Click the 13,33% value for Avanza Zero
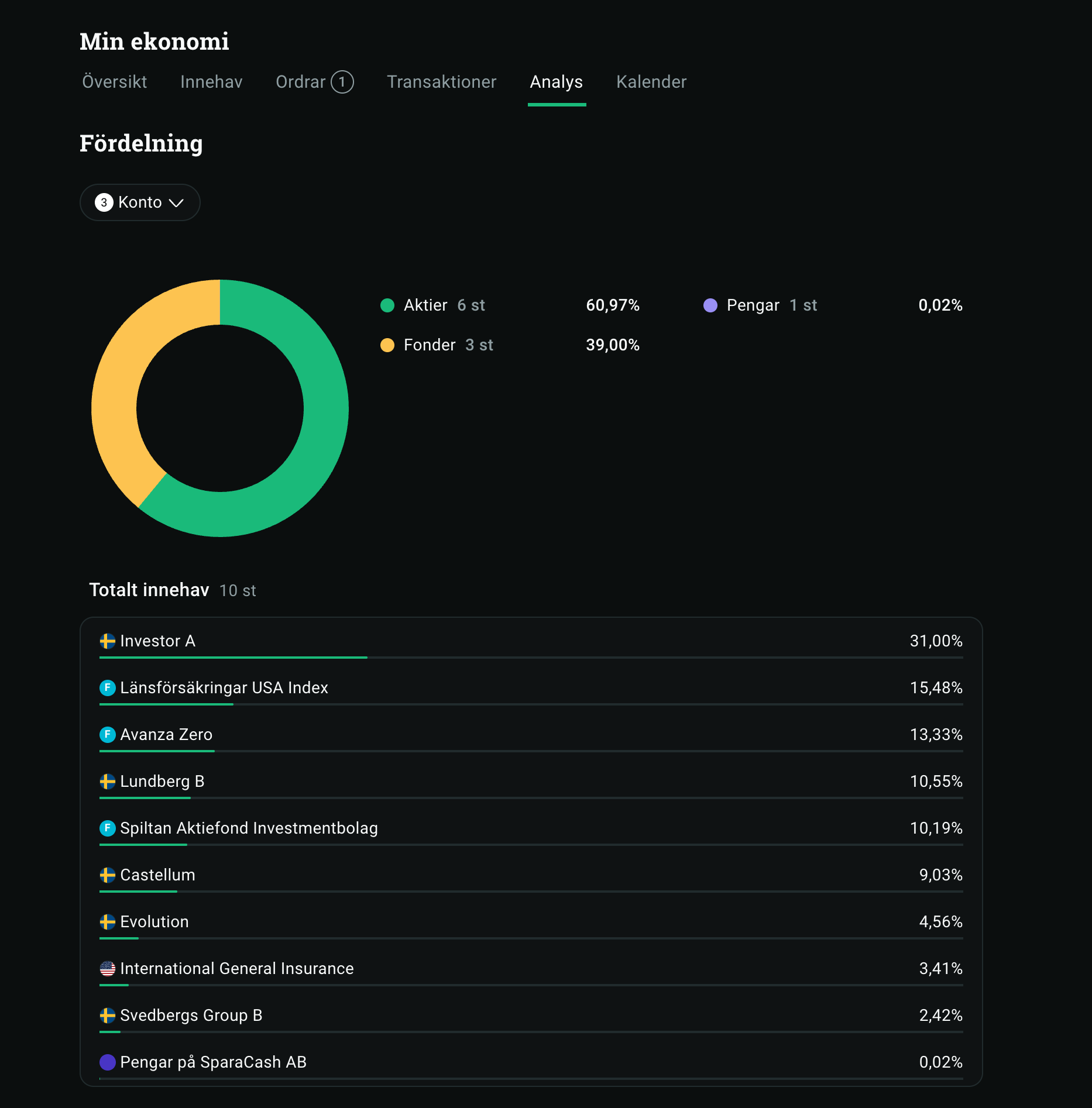This screenshot has width=1092, height=1108. click(936, 735)
